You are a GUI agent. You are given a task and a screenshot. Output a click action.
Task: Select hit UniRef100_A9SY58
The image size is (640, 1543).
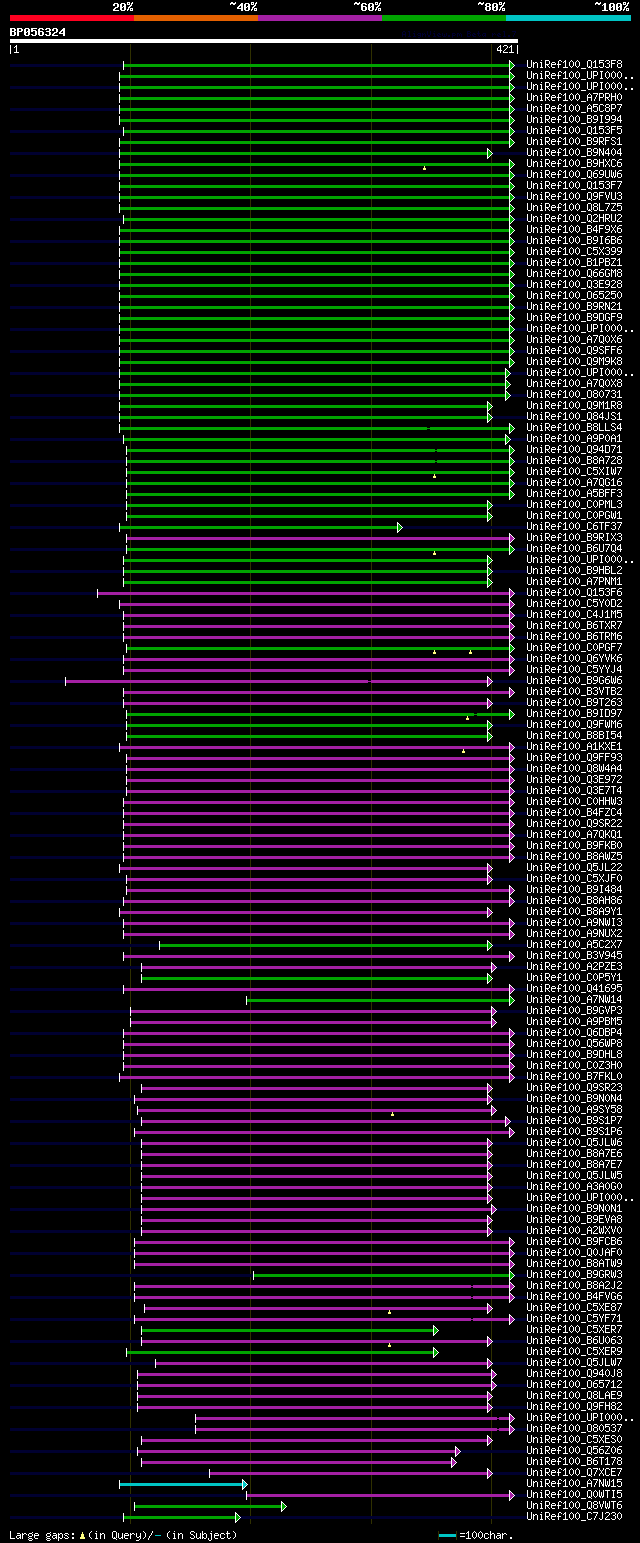click(x=574, y=1110)
